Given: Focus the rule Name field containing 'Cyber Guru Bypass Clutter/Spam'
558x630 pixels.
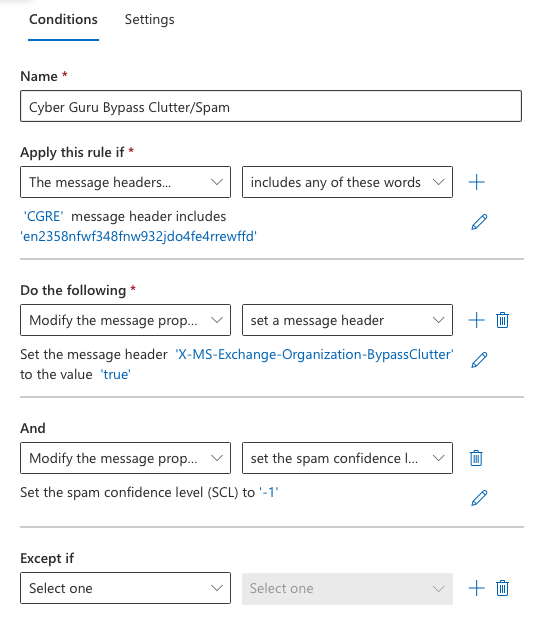Looking at the screenshot, I should [x=271, y=106].
